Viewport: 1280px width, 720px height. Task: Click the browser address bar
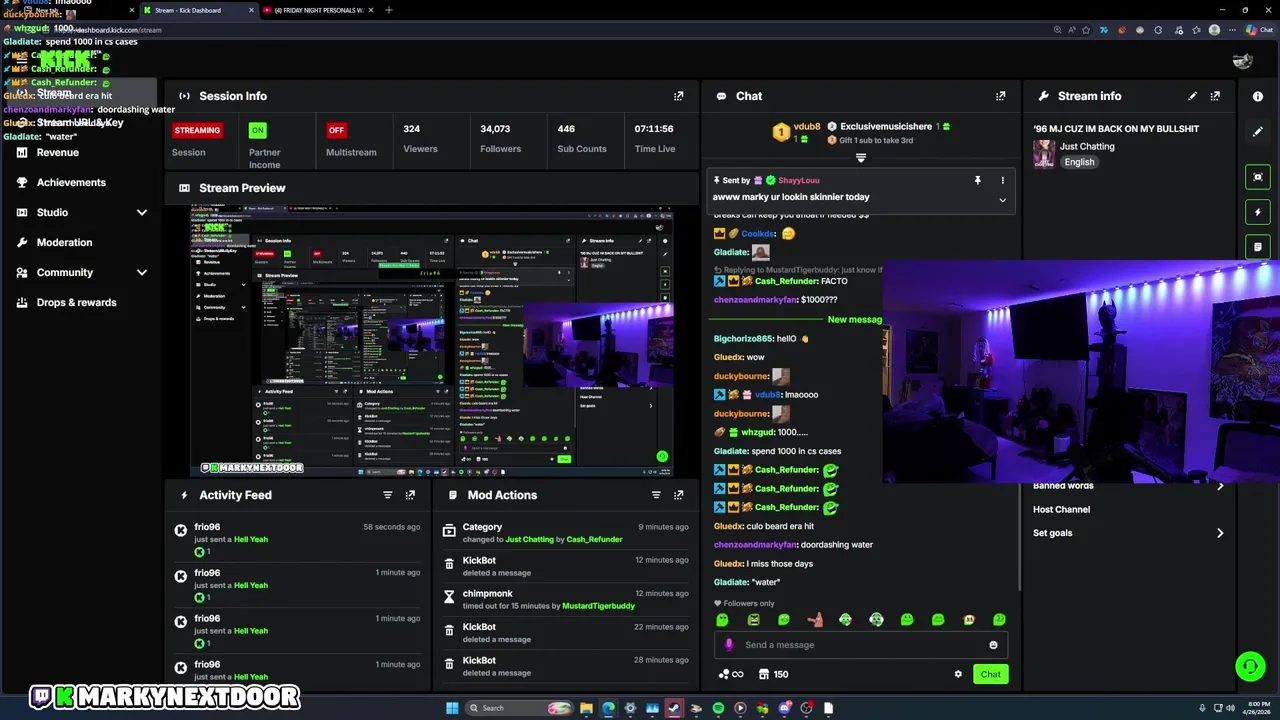pos(540,30)
